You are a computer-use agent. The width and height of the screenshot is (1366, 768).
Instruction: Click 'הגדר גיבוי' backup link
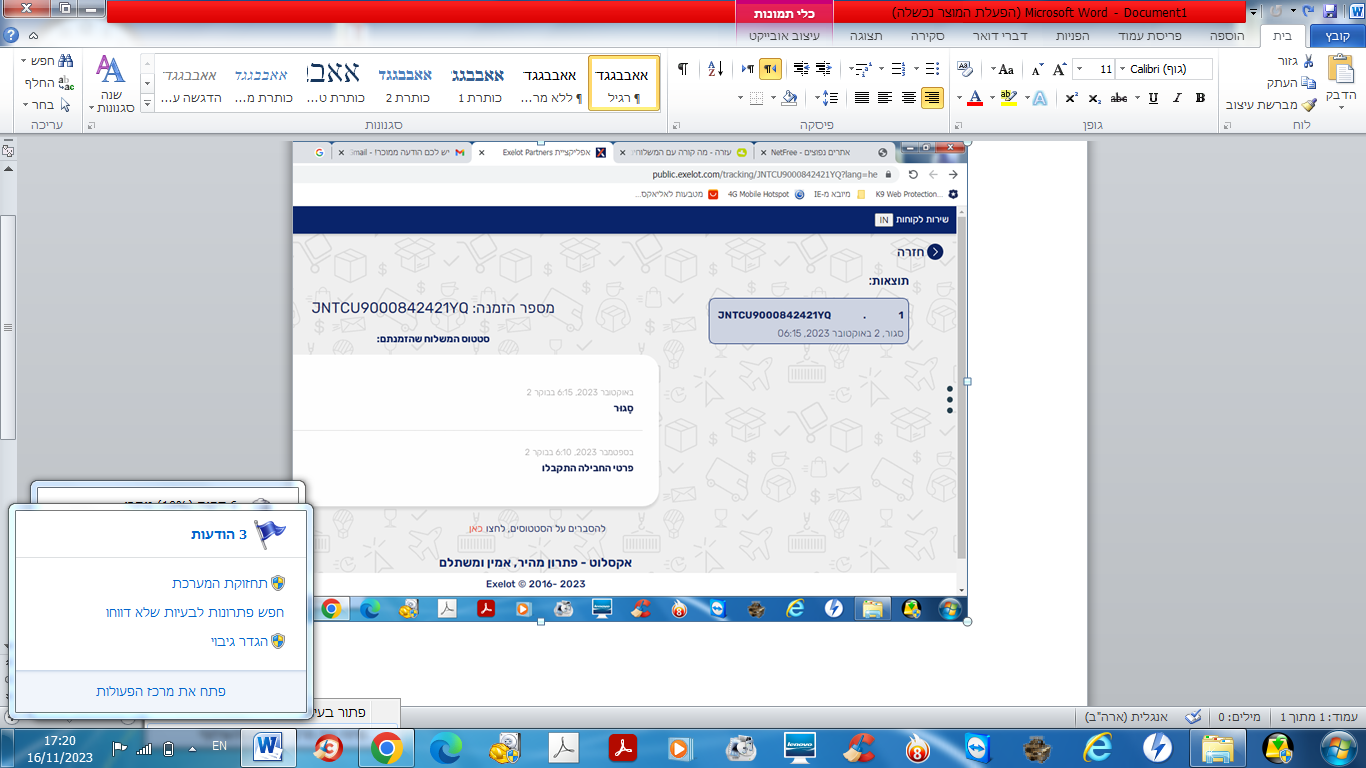(x=240, y=640)
